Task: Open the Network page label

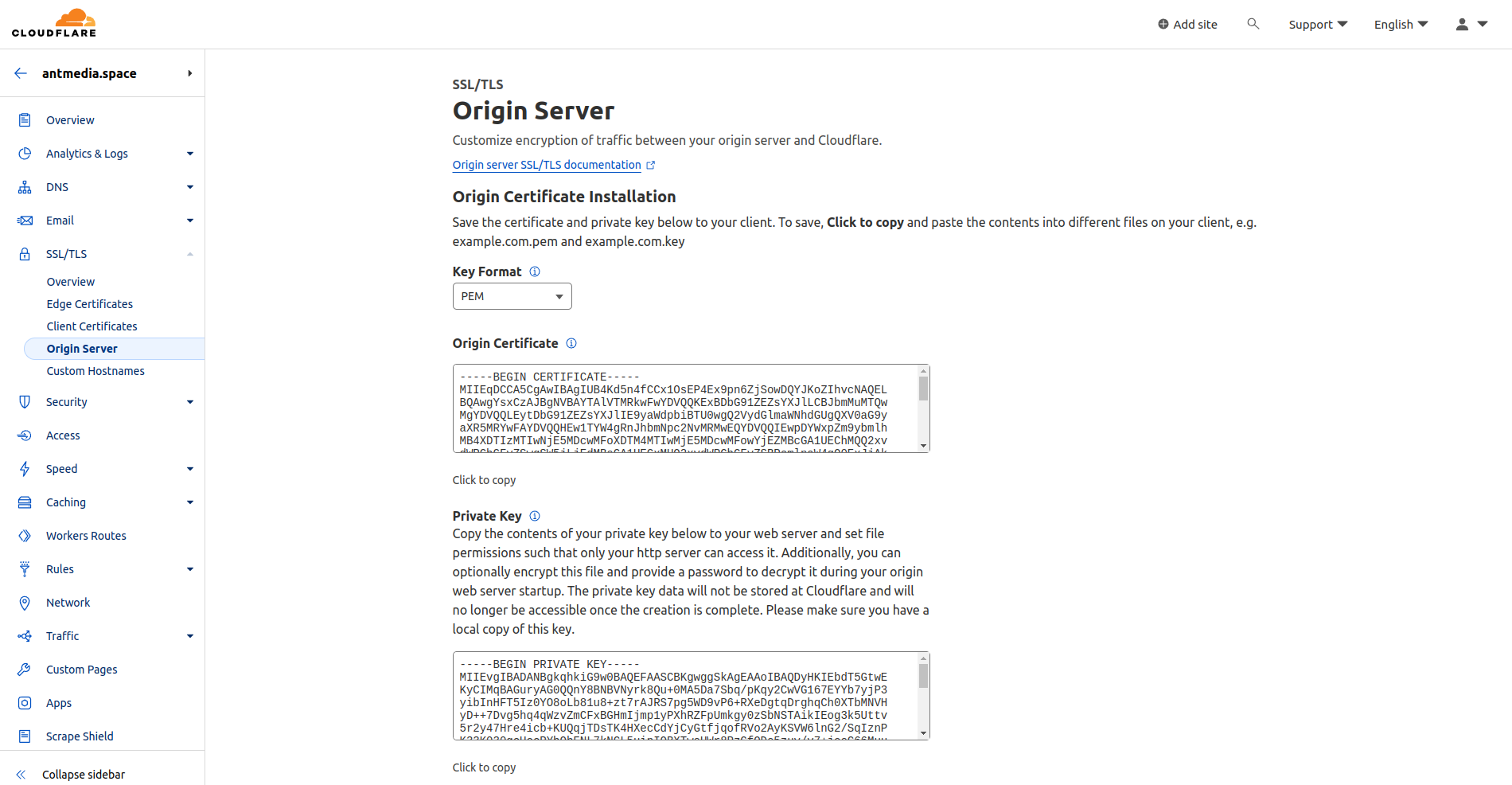Action: (x=68, y=603)
